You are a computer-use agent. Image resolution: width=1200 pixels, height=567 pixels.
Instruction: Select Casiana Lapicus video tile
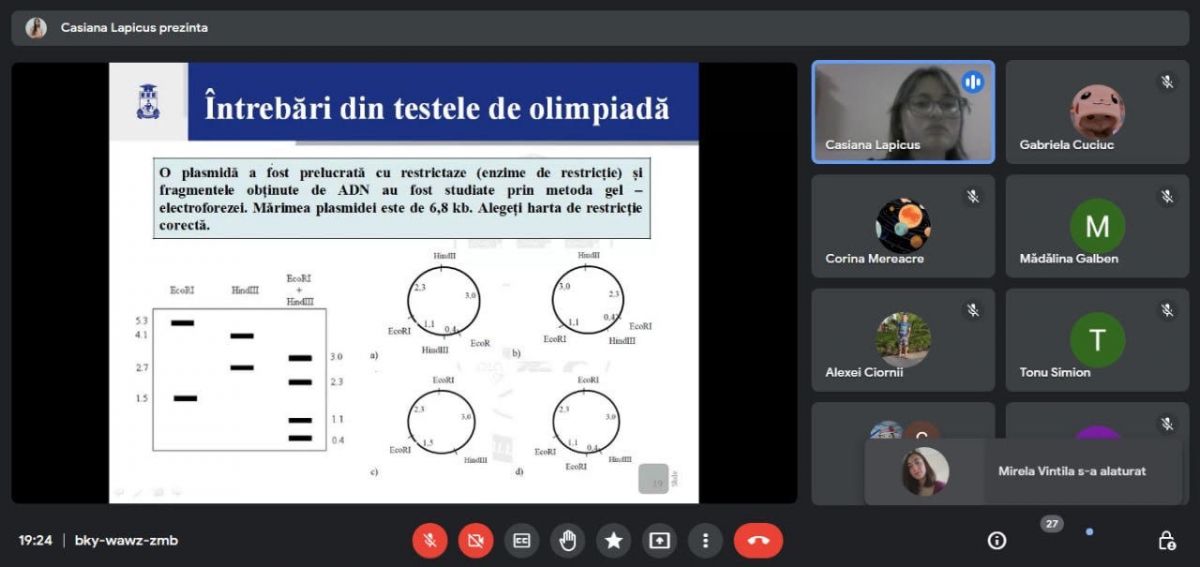[x=903, y=112]
